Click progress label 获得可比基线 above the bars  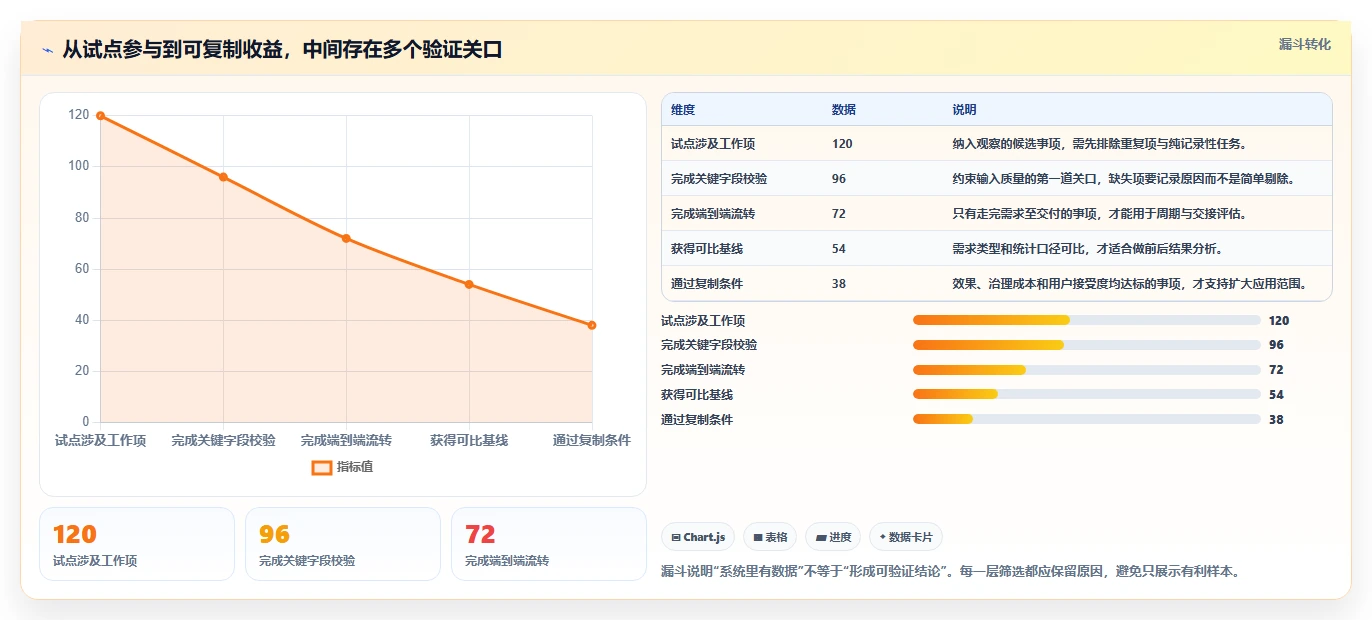pyautogui.click(x=697, y=395)
